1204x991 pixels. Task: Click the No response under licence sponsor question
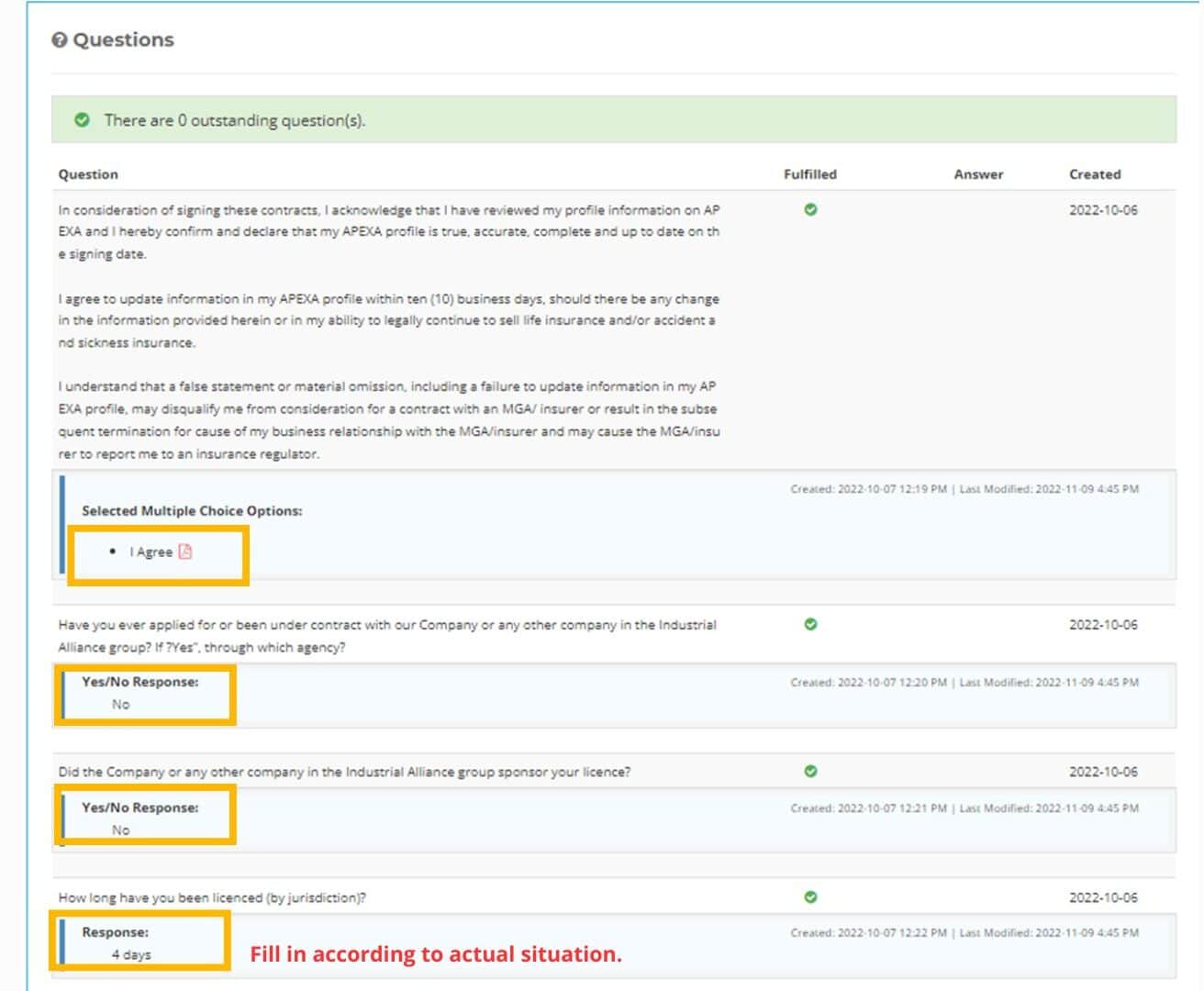tap(121, 830)
